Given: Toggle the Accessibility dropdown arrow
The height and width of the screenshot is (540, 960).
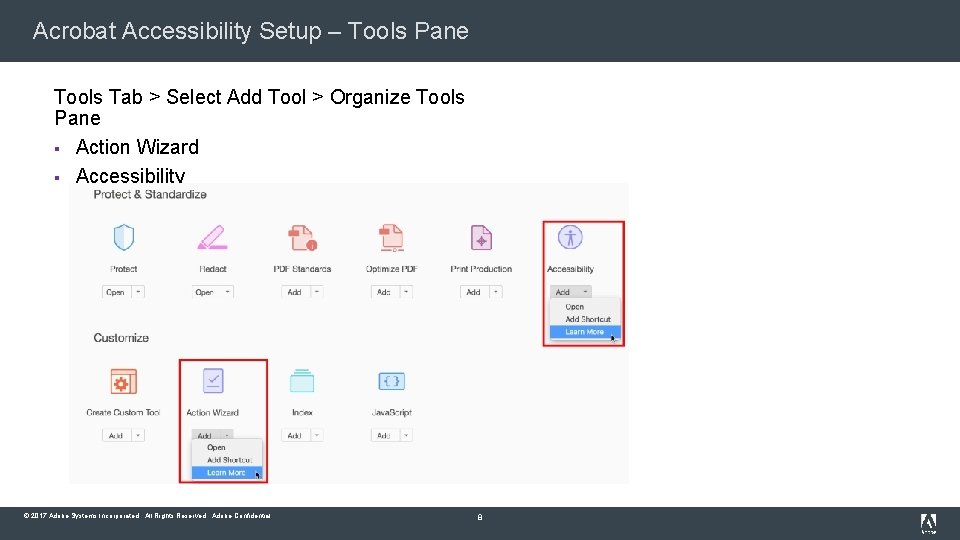Looking at the screenshot, I should [x=585, y=292].
